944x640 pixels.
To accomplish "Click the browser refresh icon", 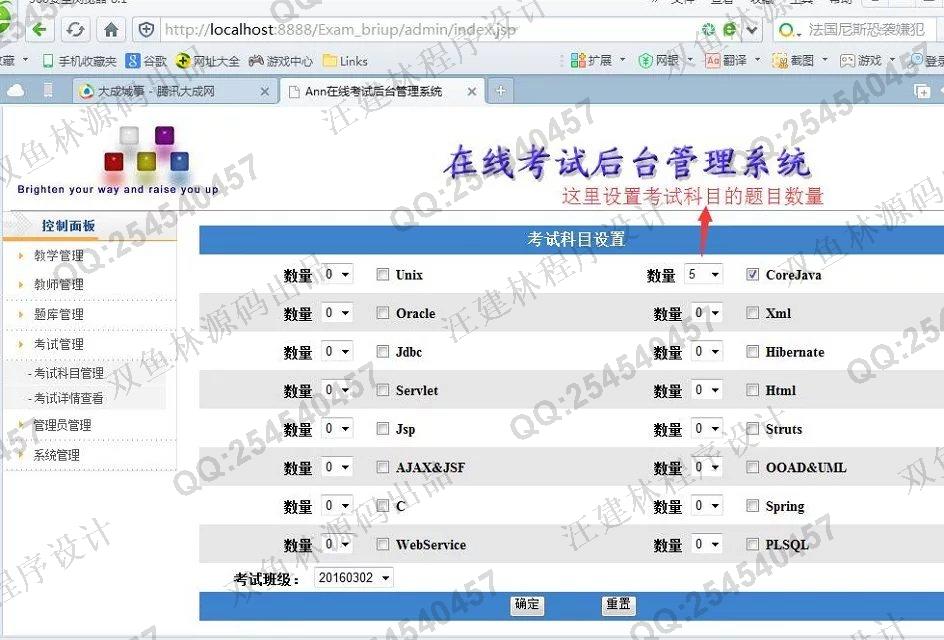I will (x=75, y=29).
